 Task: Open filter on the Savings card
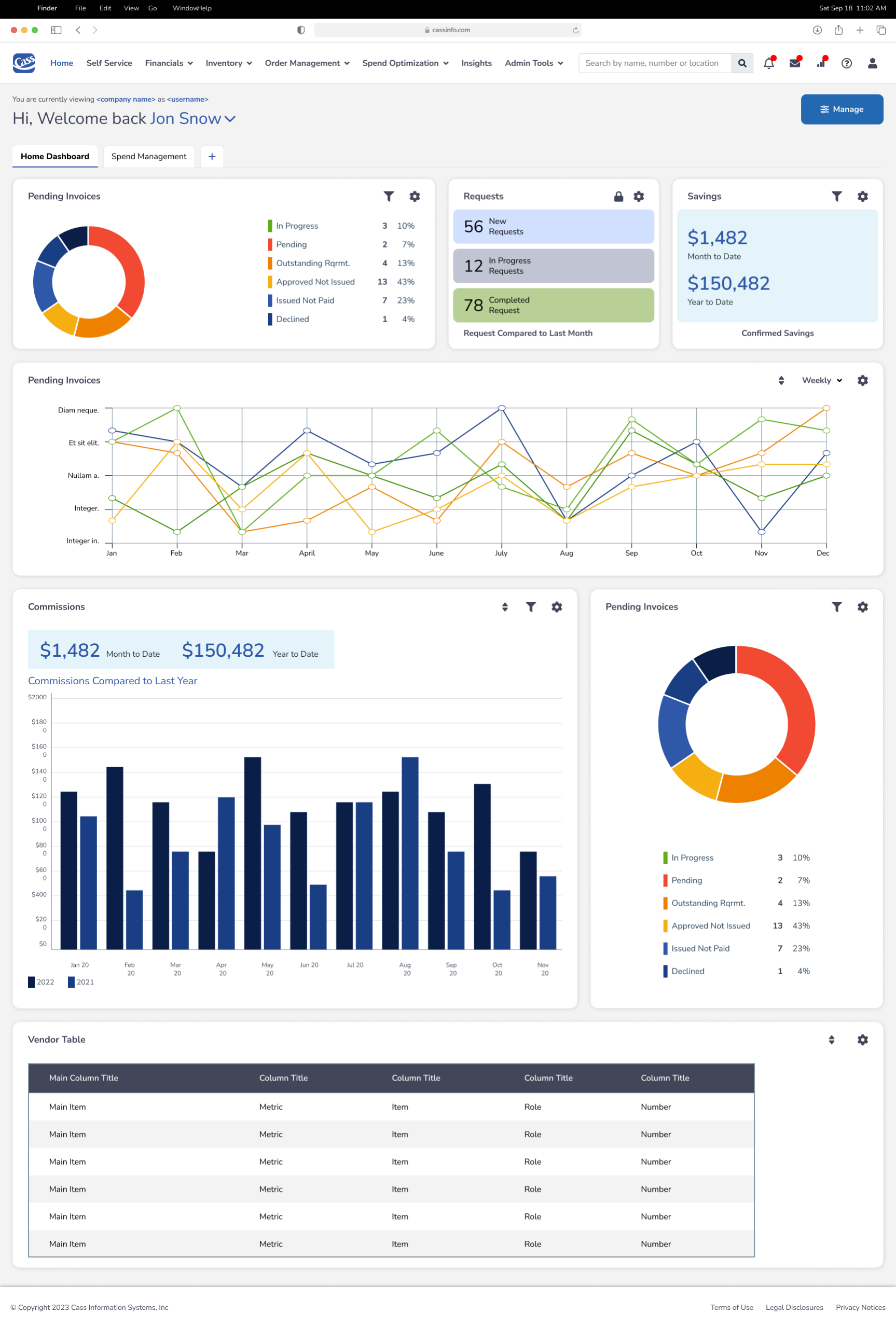point(836,197)
